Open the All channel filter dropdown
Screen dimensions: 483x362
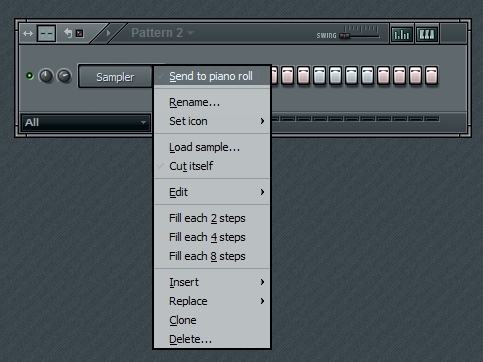pos(86,122)
